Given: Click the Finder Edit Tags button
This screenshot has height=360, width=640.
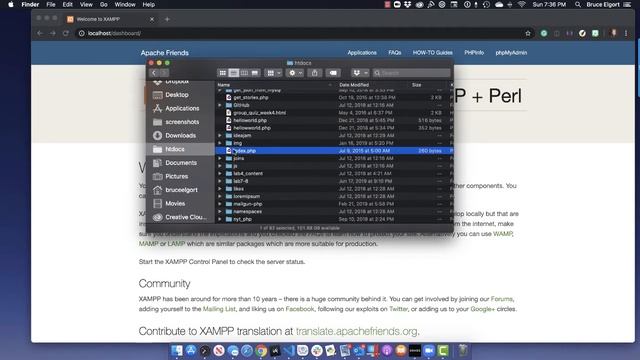Looking at the screenshot, I should point(333,73).
